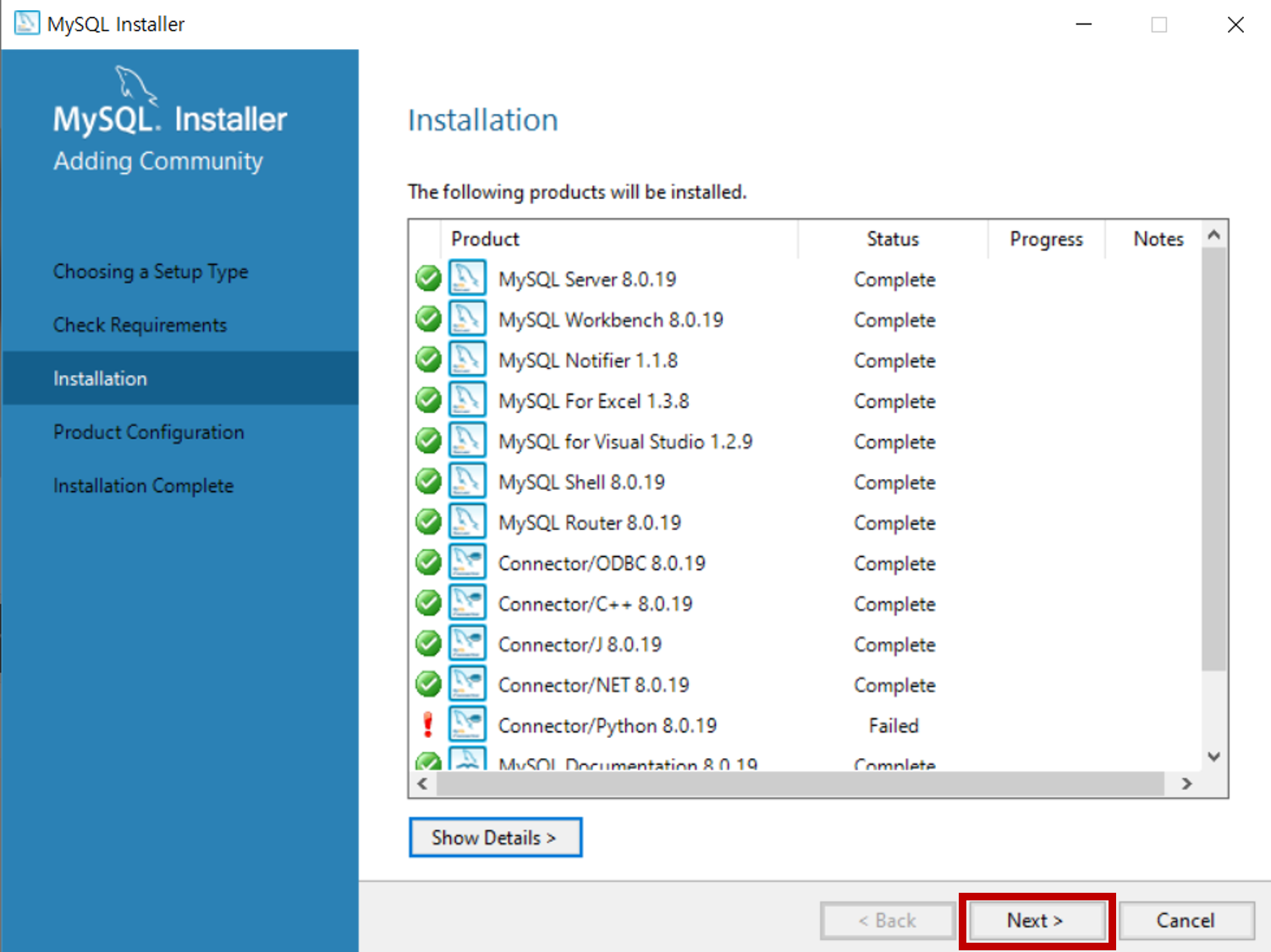Image resolution: width=1271 pixels, height=952 pixels.
Task: Click the green checkmark beside Connector/NET
Action: click(x=428, y=685)
